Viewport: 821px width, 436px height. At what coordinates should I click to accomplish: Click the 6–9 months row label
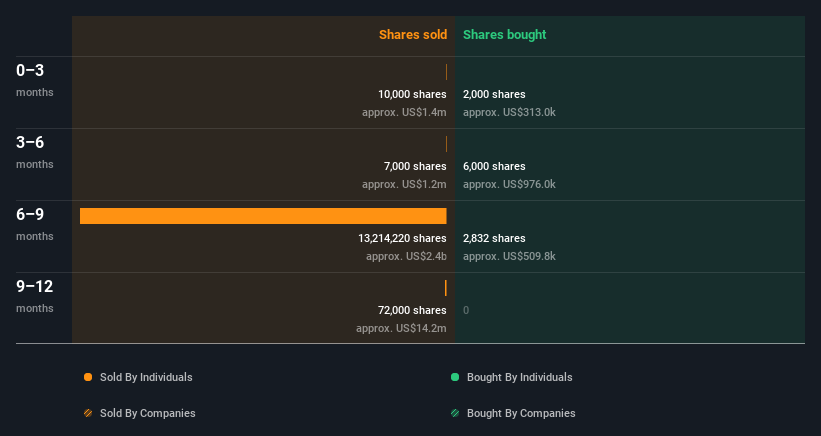pos(35,224)
